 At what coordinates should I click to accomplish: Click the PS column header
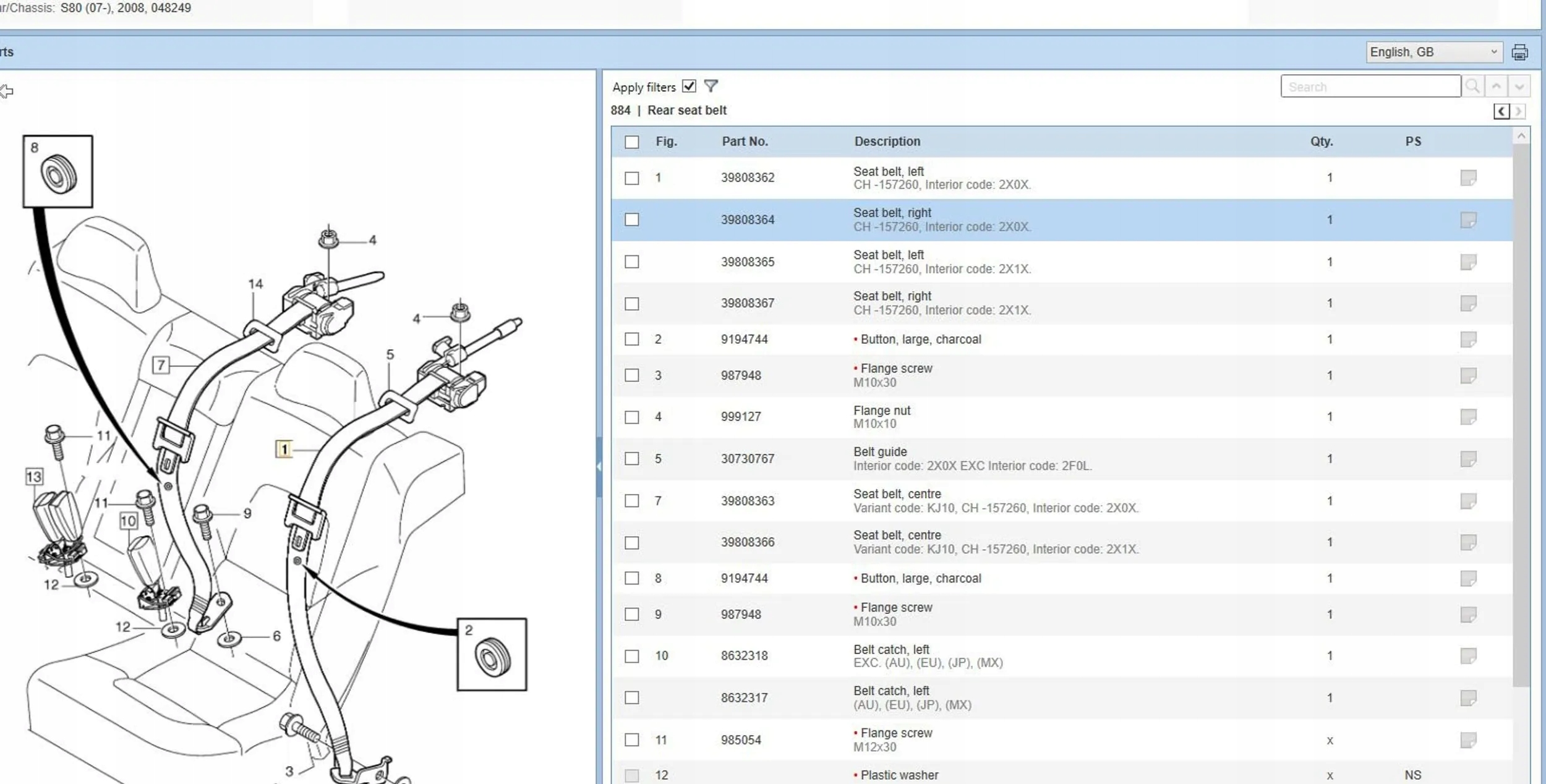[x=1413, y=142]
